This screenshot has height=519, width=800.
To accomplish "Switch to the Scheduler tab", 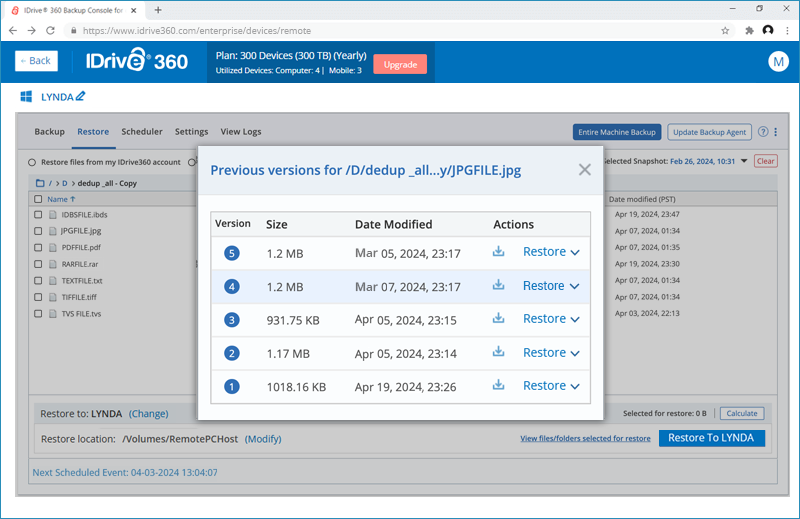I will tap(142, 132).
